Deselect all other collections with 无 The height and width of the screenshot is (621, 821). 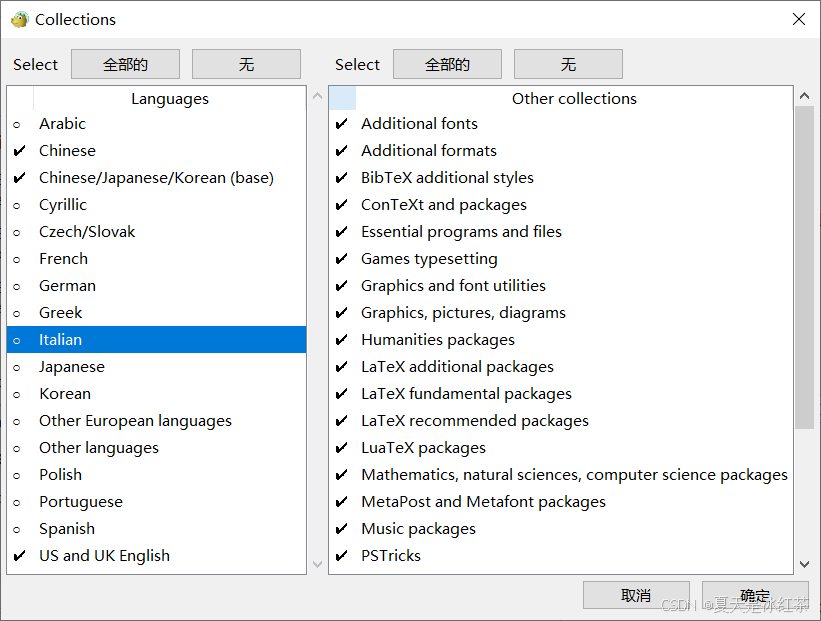pyautogui.click(x=569, y=64)
